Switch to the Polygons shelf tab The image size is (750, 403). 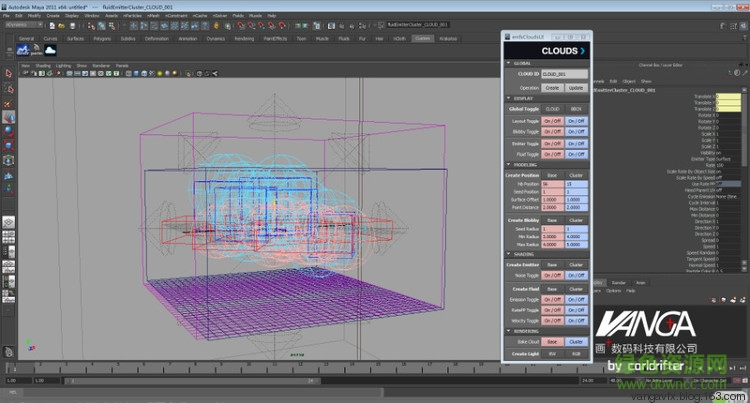click(x=102, y=38)
